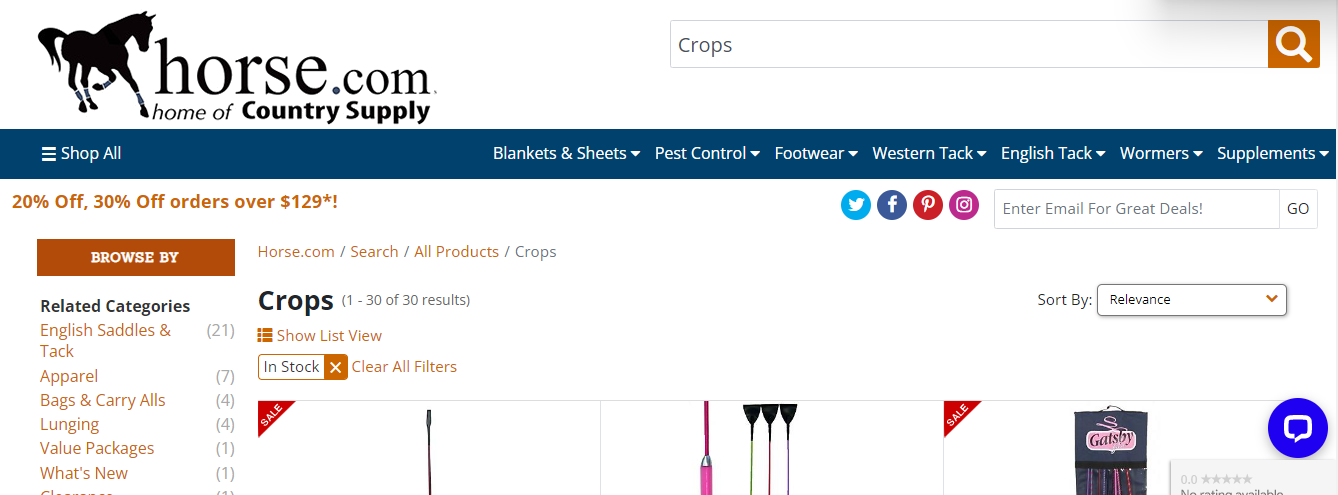Select English Saddles & Tack category
Viewport: 1338px width, 495px height.
[x=105, y=340]
